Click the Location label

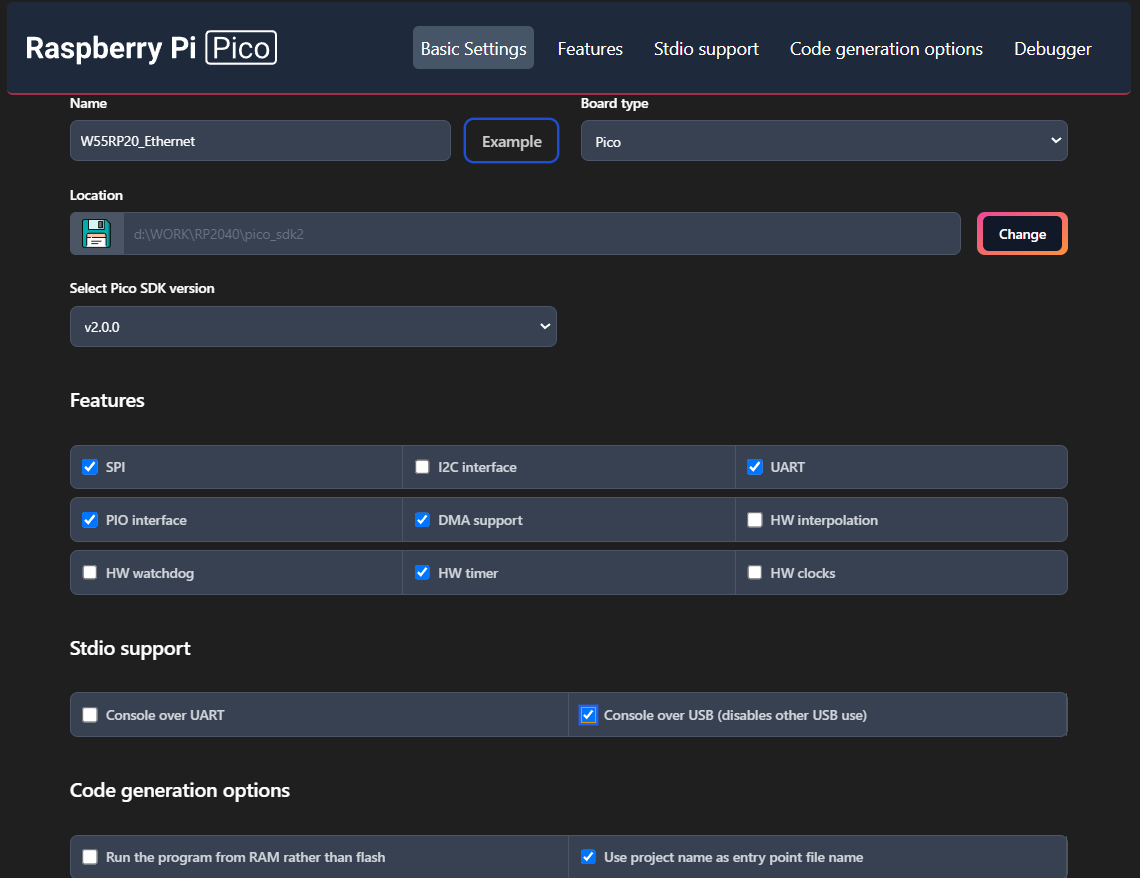point(96,195)
